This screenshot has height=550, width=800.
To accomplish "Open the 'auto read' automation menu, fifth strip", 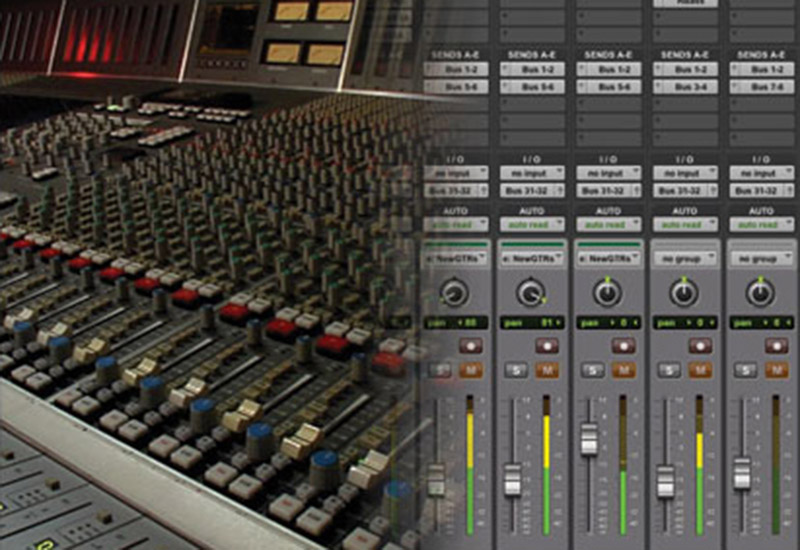I will [762, 224].
